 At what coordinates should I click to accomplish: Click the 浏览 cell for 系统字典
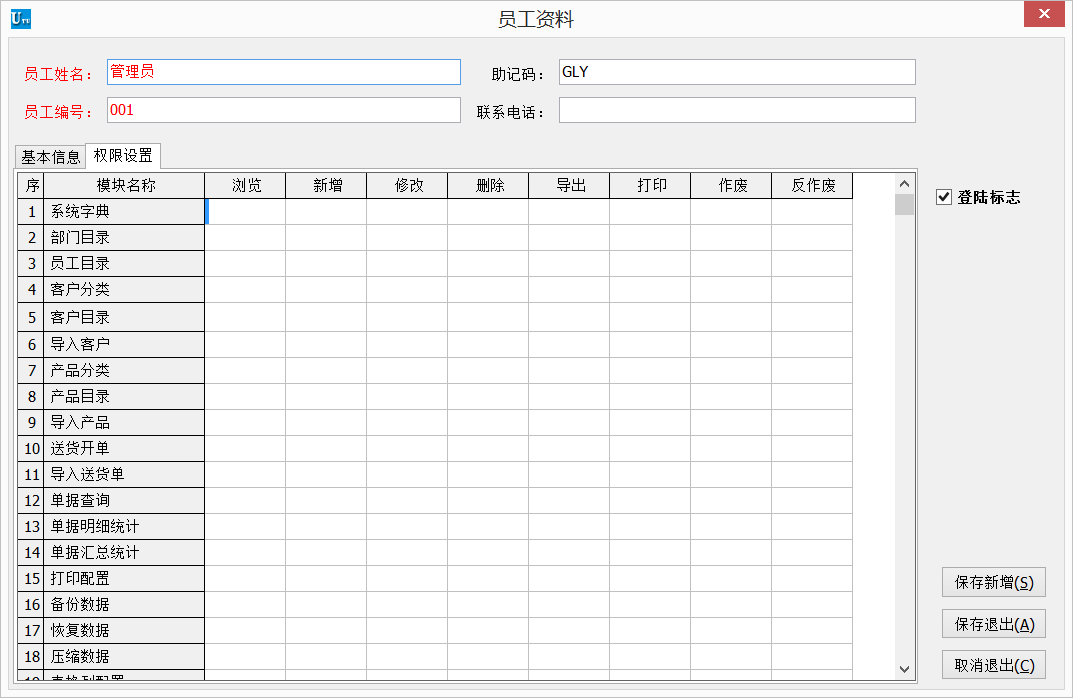click(245, 212)
